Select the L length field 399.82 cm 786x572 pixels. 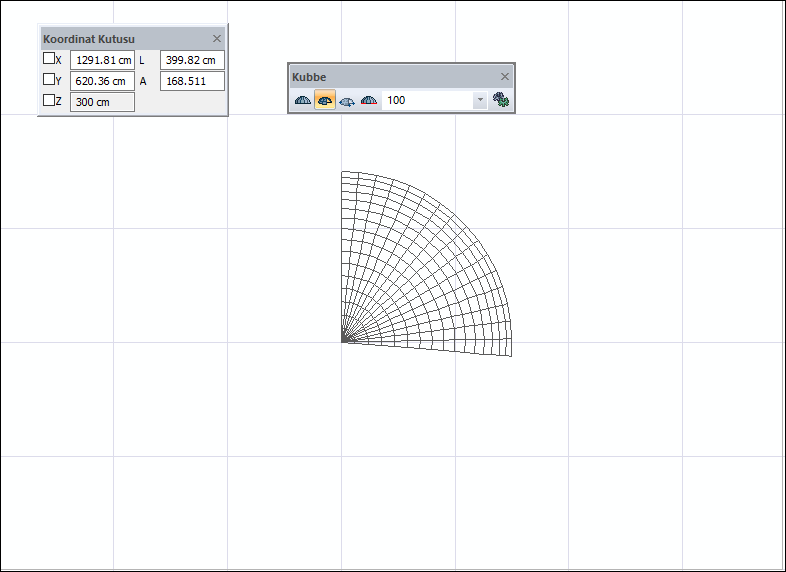192,60
